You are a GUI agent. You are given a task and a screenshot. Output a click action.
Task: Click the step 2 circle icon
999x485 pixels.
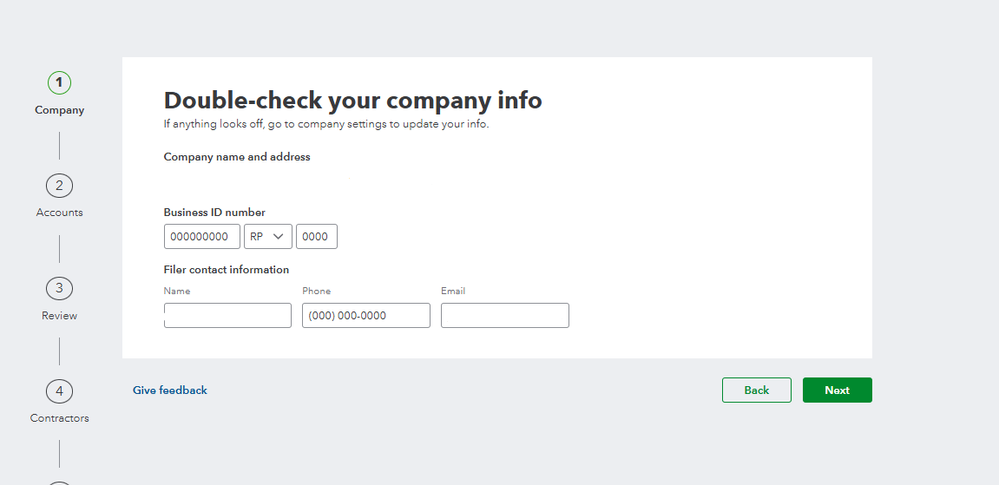[59, 185]
